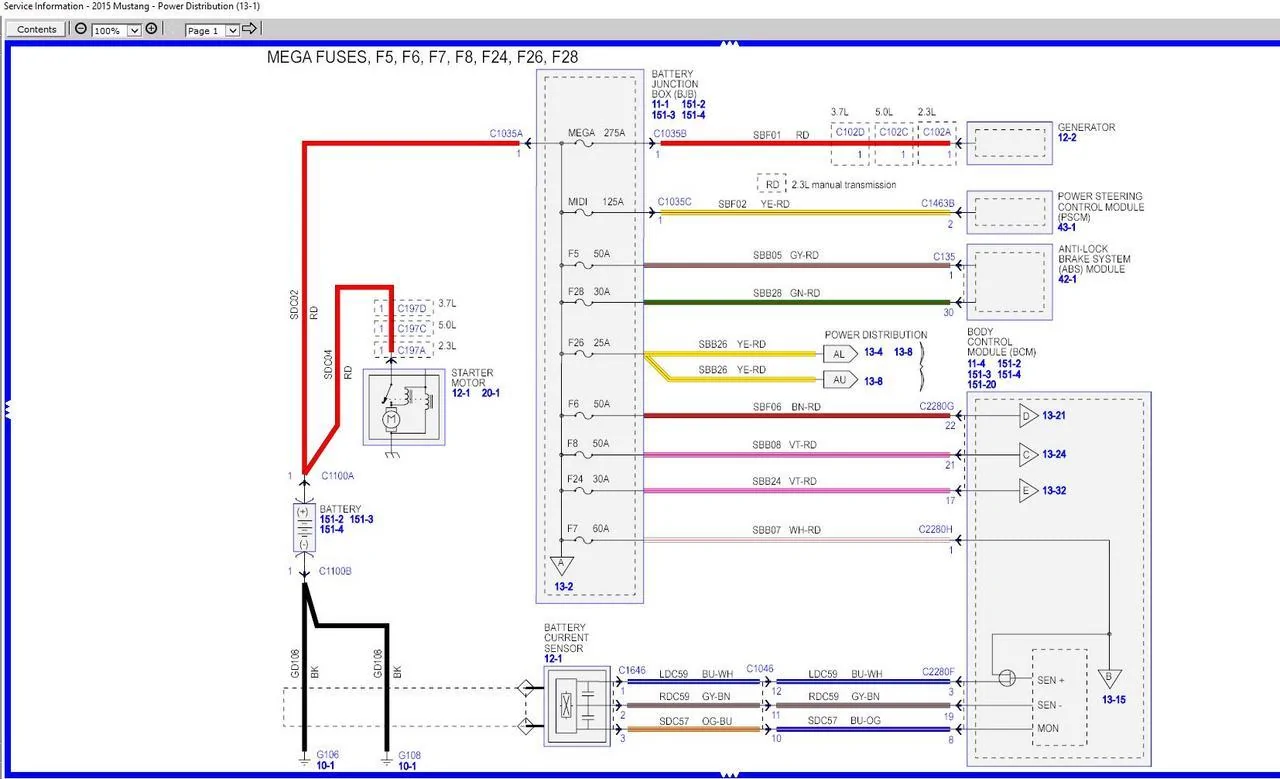
Task: Click the MIDI 125A fuse label
Action: pos(596,202)
